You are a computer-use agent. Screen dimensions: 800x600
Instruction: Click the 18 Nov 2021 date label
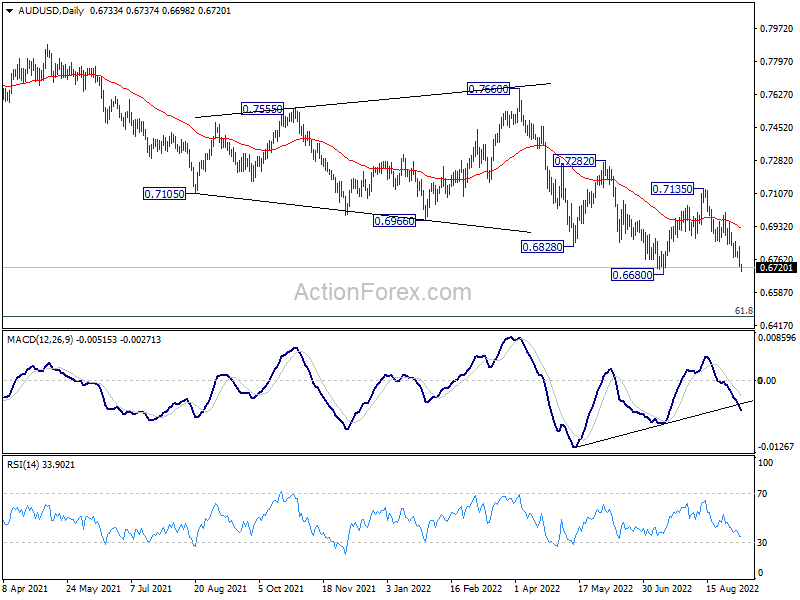[348, 589]
